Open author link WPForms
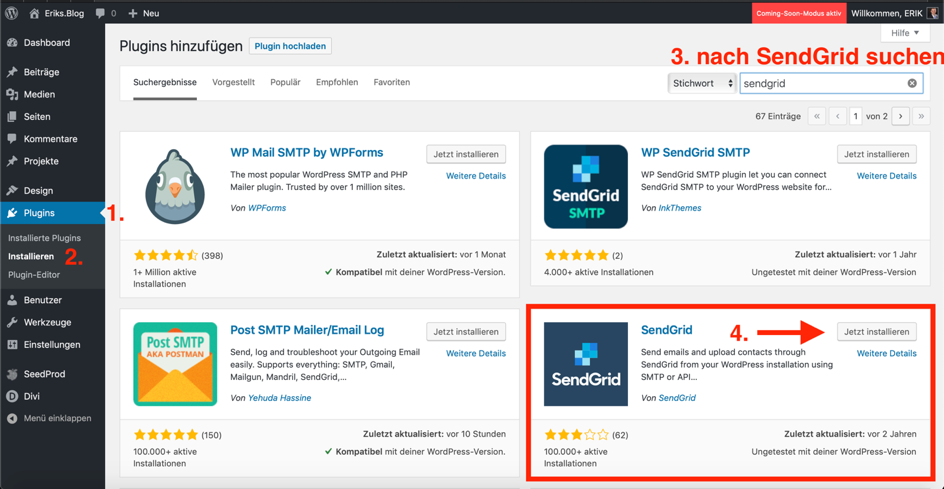 [x=267, y=208]
